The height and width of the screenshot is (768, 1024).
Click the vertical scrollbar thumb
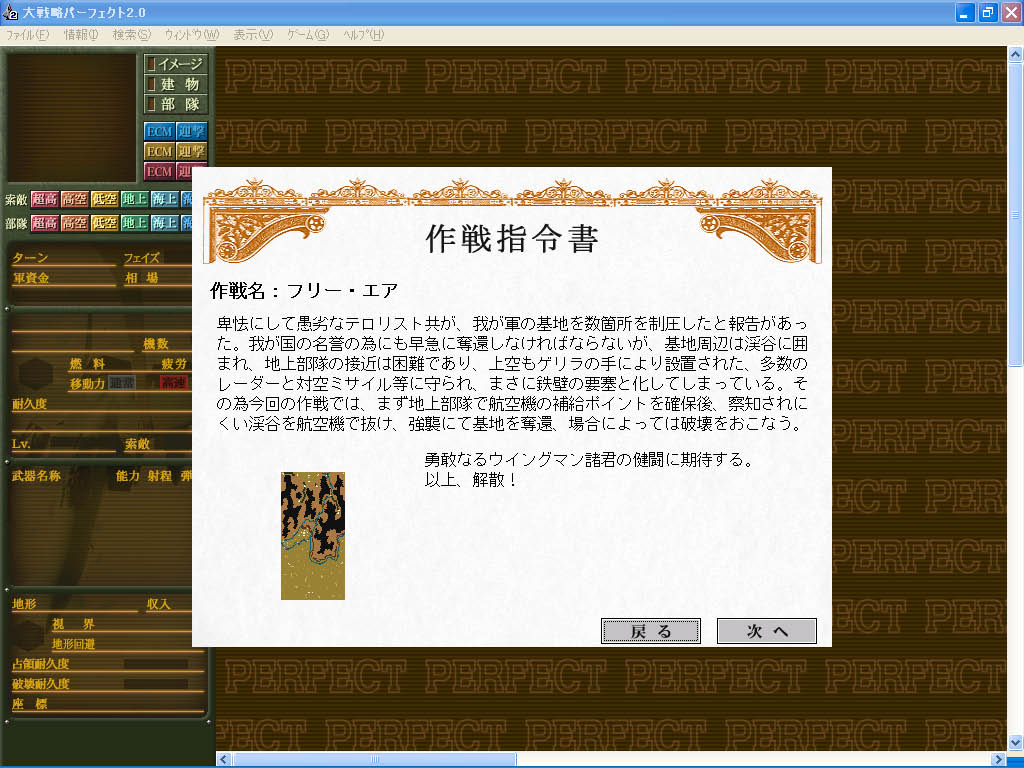point(1015,214)
